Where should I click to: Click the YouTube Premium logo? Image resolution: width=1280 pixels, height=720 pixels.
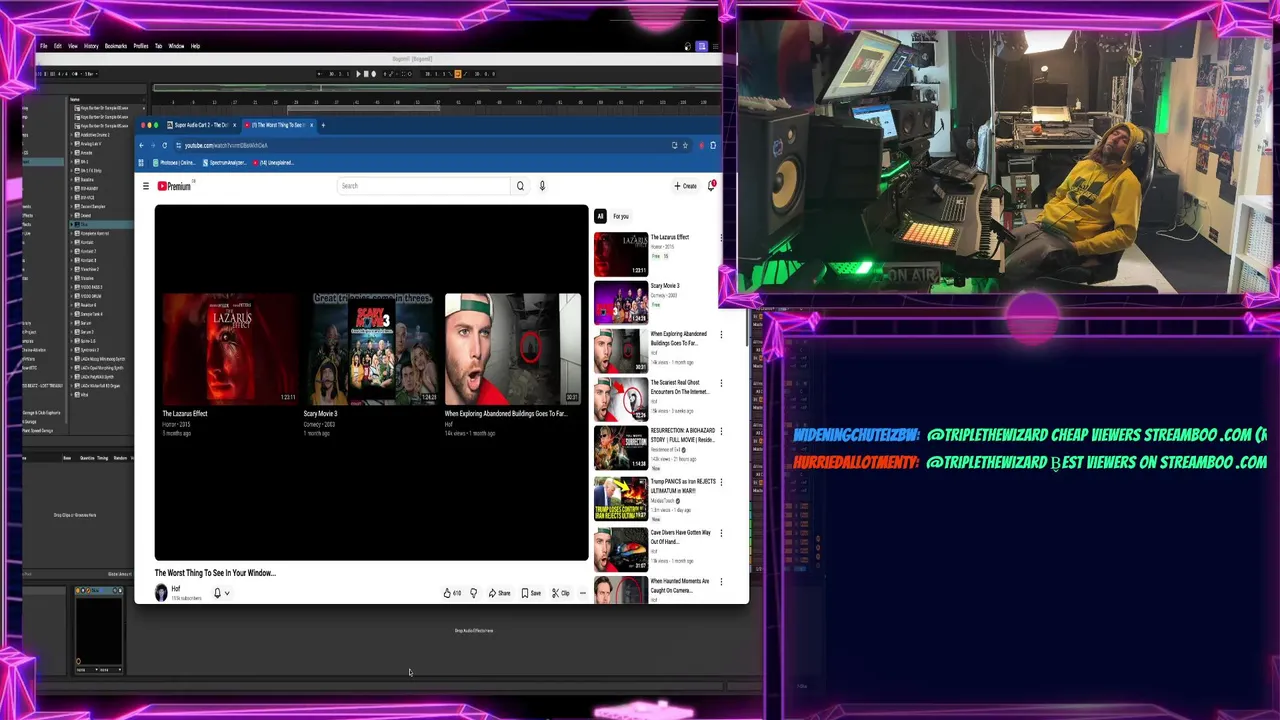coord(175,186)
